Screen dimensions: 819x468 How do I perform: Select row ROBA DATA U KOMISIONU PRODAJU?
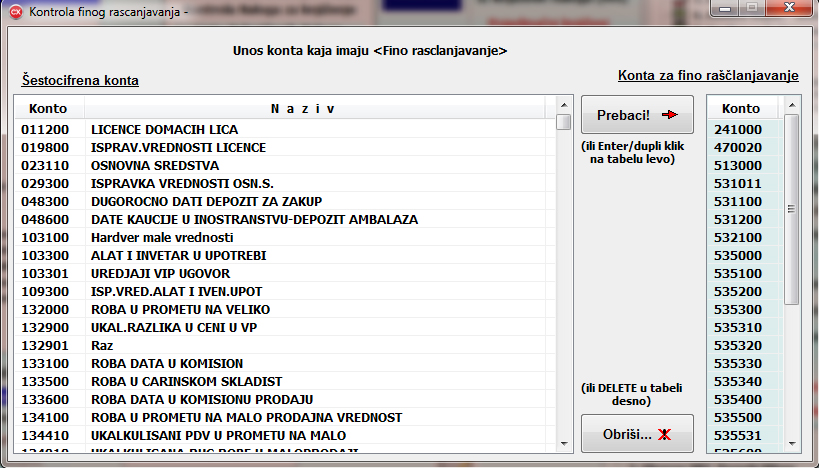pyautogui.click(x=285, y=400)
